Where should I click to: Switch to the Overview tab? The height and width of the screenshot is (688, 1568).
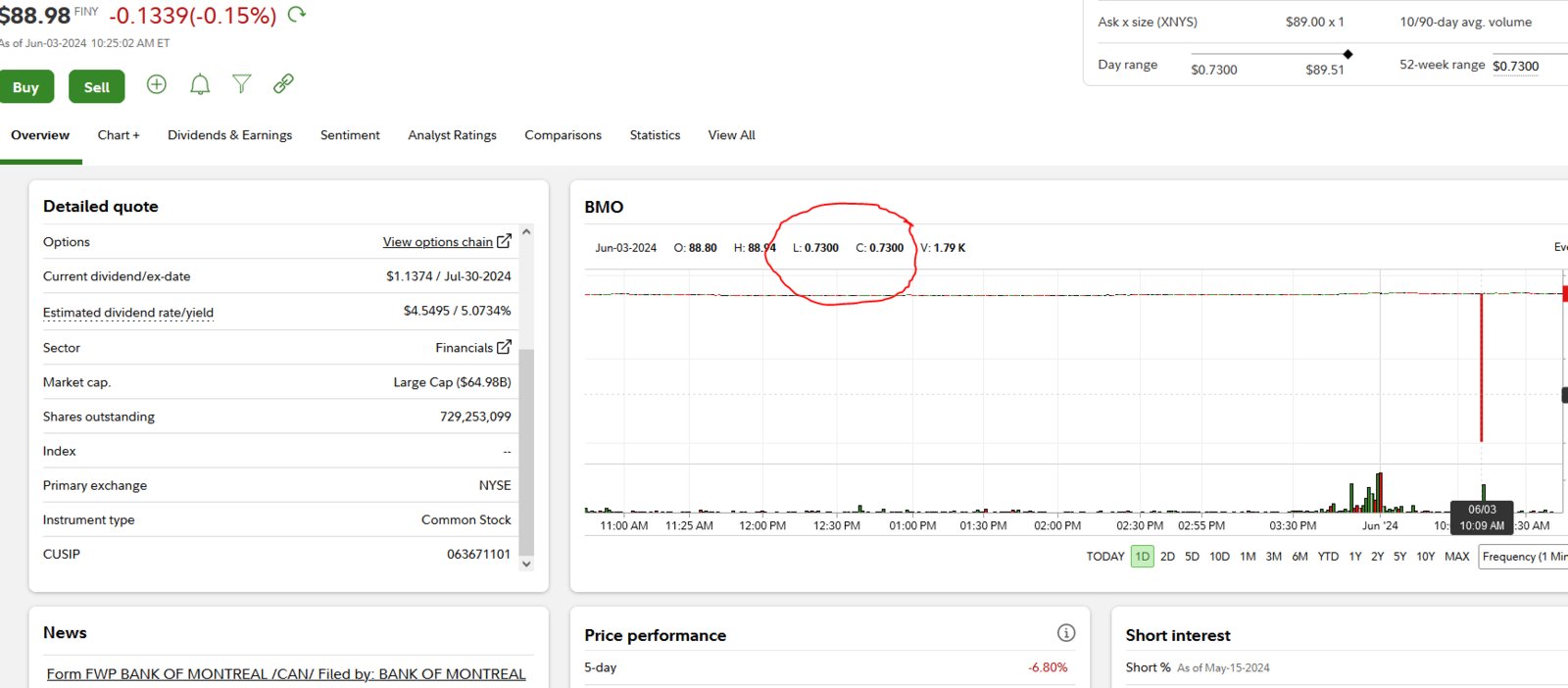point(40,135)
